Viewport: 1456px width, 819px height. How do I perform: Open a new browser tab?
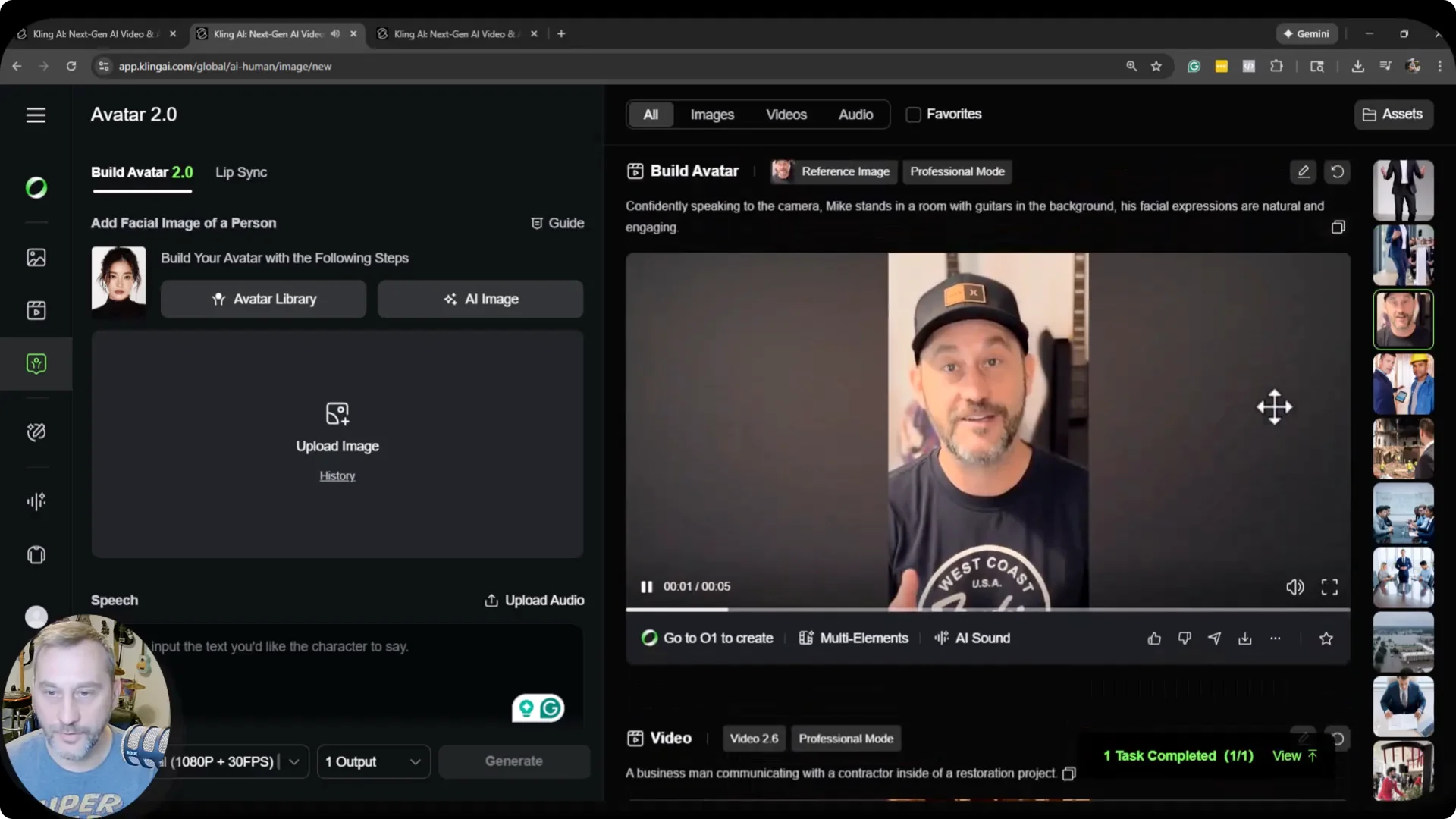pyautogui.click(x=561, y=33)
